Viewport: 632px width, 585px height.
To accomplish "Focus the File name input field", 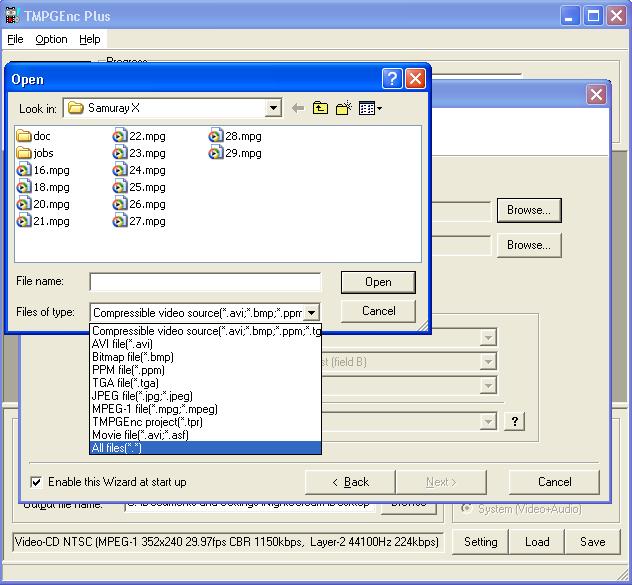I will coord(205,281).
